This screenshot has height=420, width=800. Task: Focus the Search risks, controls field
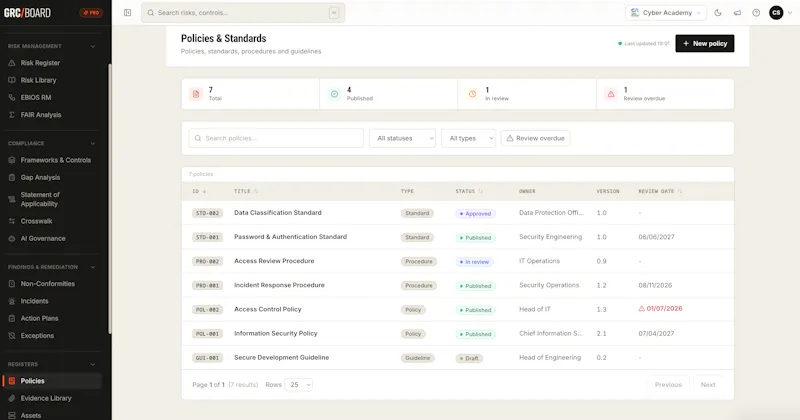(x=243, y=13)
